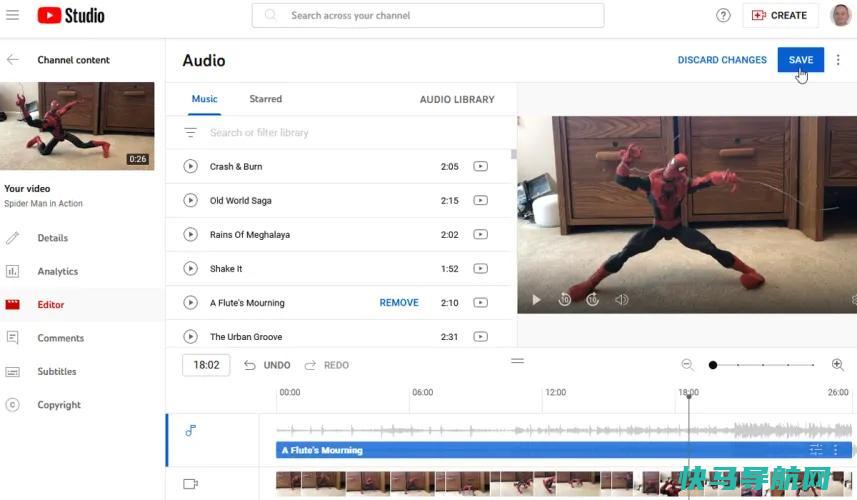Zoom out the timeline
The height and width of the screenshot is (500, 857).
688,364
